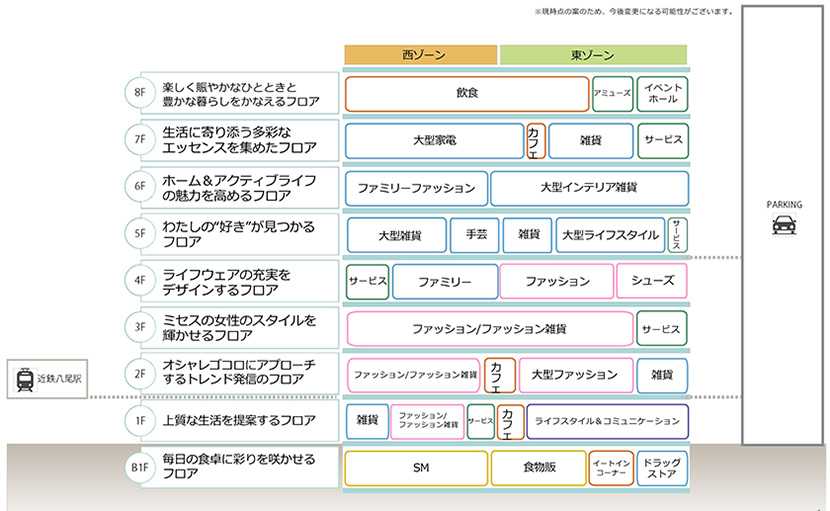Click the B1F description 毎日の食卓に彩りを
This screenshot has width=830, height=511.
pos(239,459)
